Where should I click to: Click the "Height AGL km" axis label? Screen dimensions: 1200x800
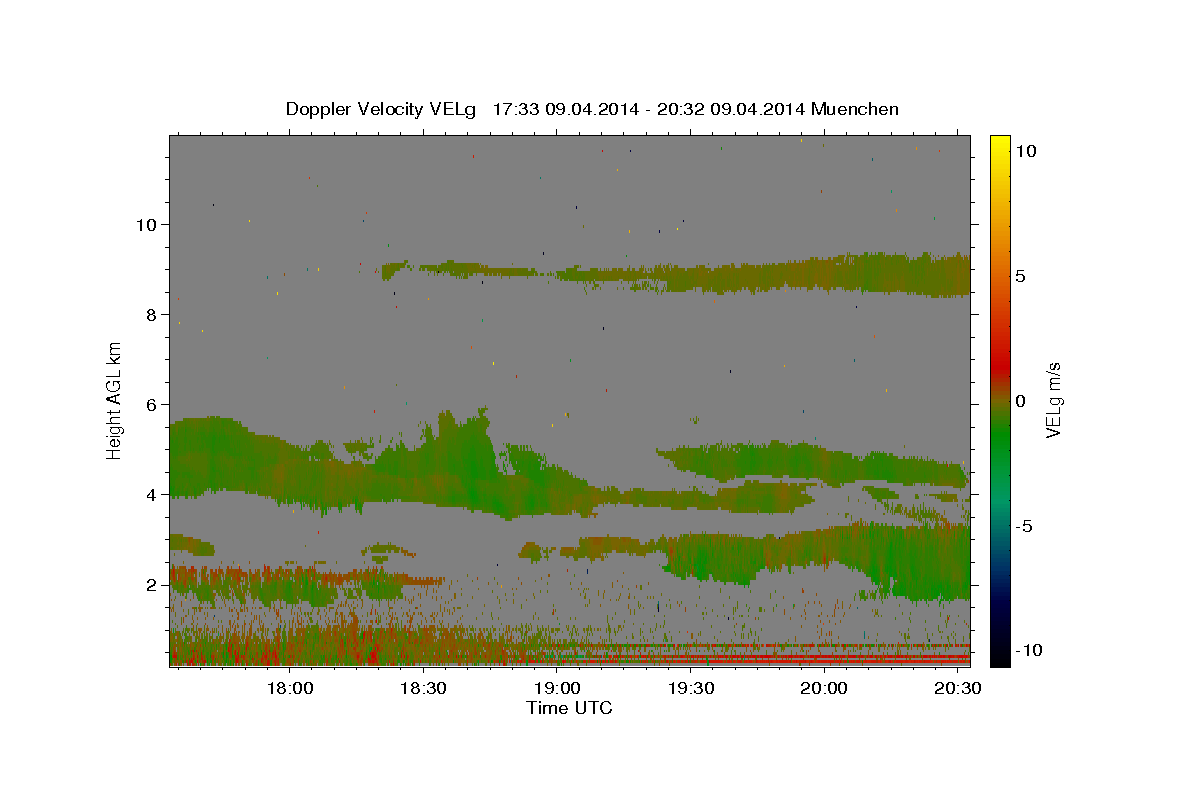tap(115, 401)
